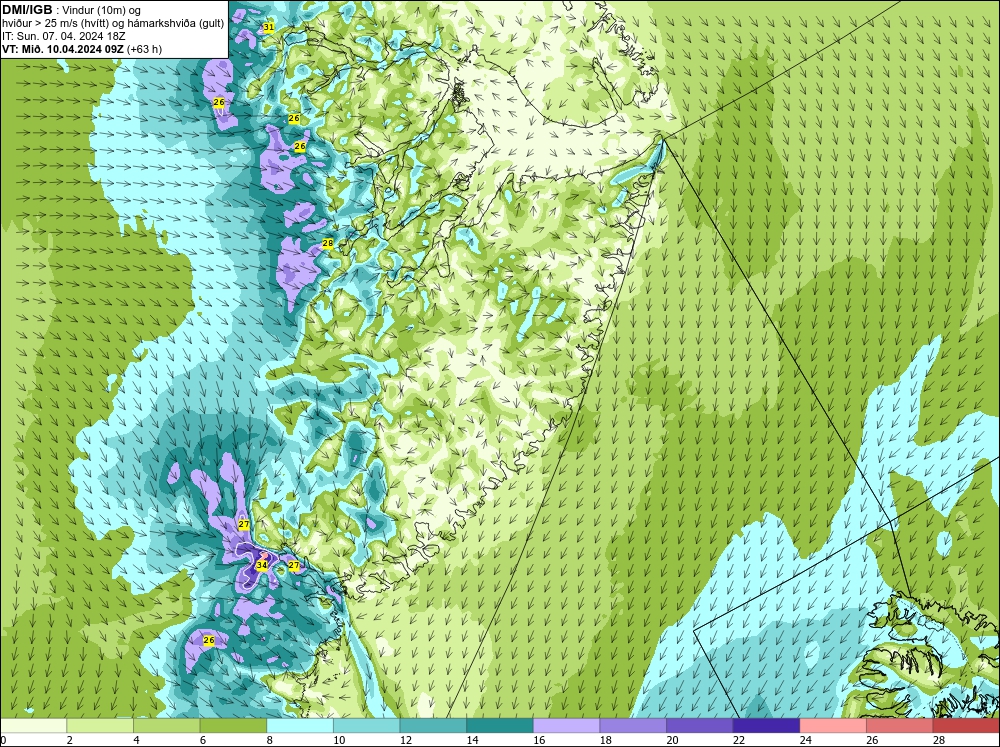Click the legend scale number 24
Viewport: 1000px width, 747px height.
[x=805, y=740]
